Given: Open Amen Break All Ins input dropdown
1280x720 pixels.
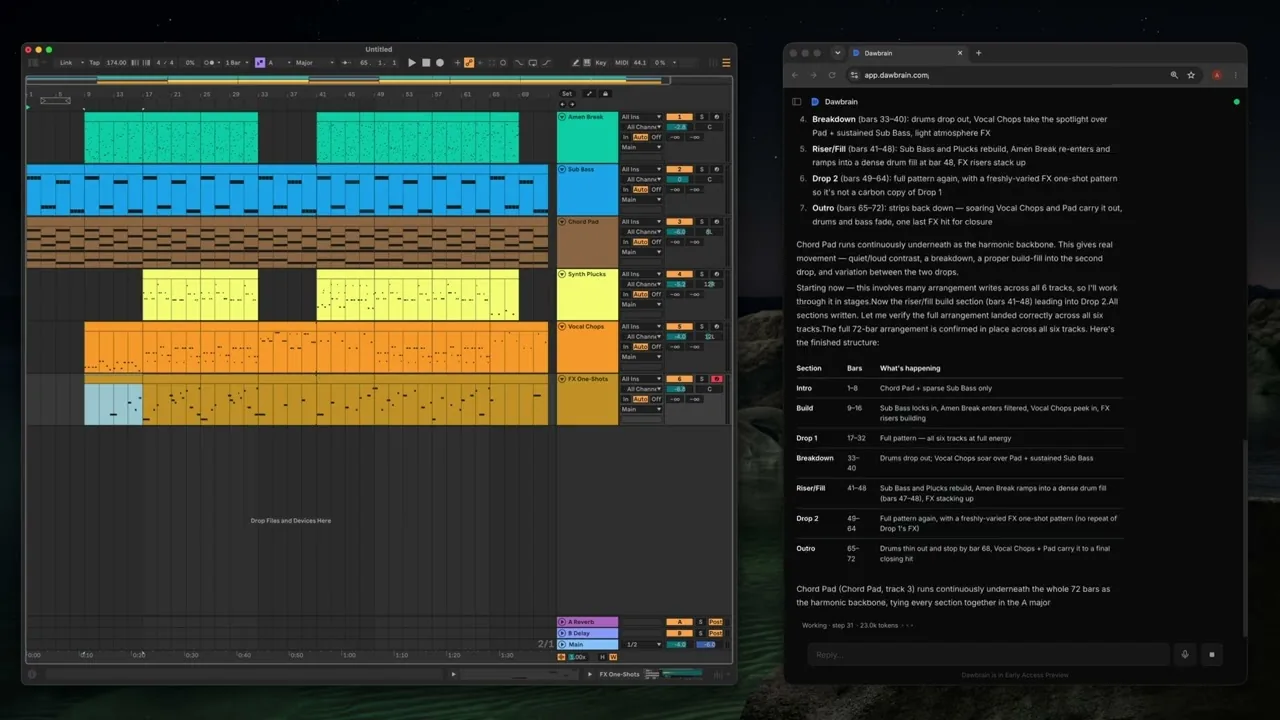Looking at the screenshot, I should (x=641, y=117).
